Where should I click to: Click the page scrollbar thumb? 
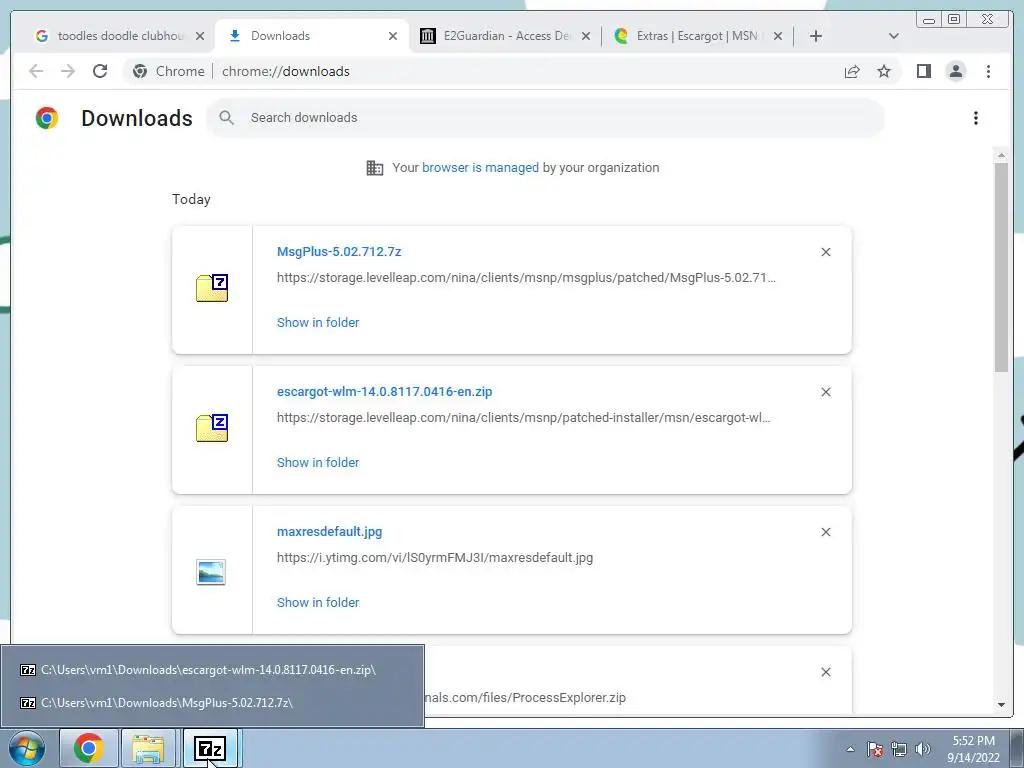[1001, 268]
